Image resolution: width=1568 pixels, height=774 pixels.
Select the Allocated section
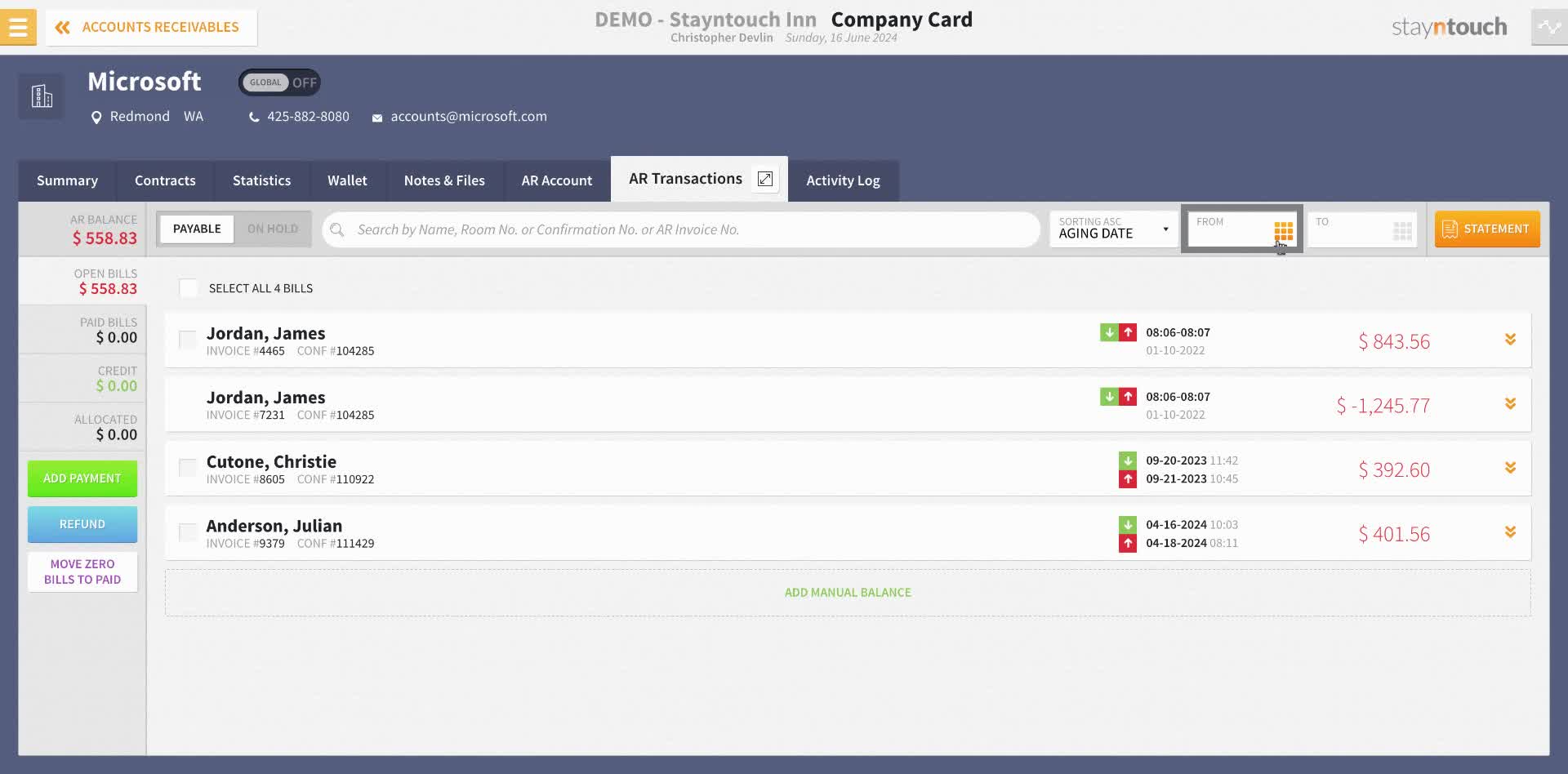click(82, 427)
